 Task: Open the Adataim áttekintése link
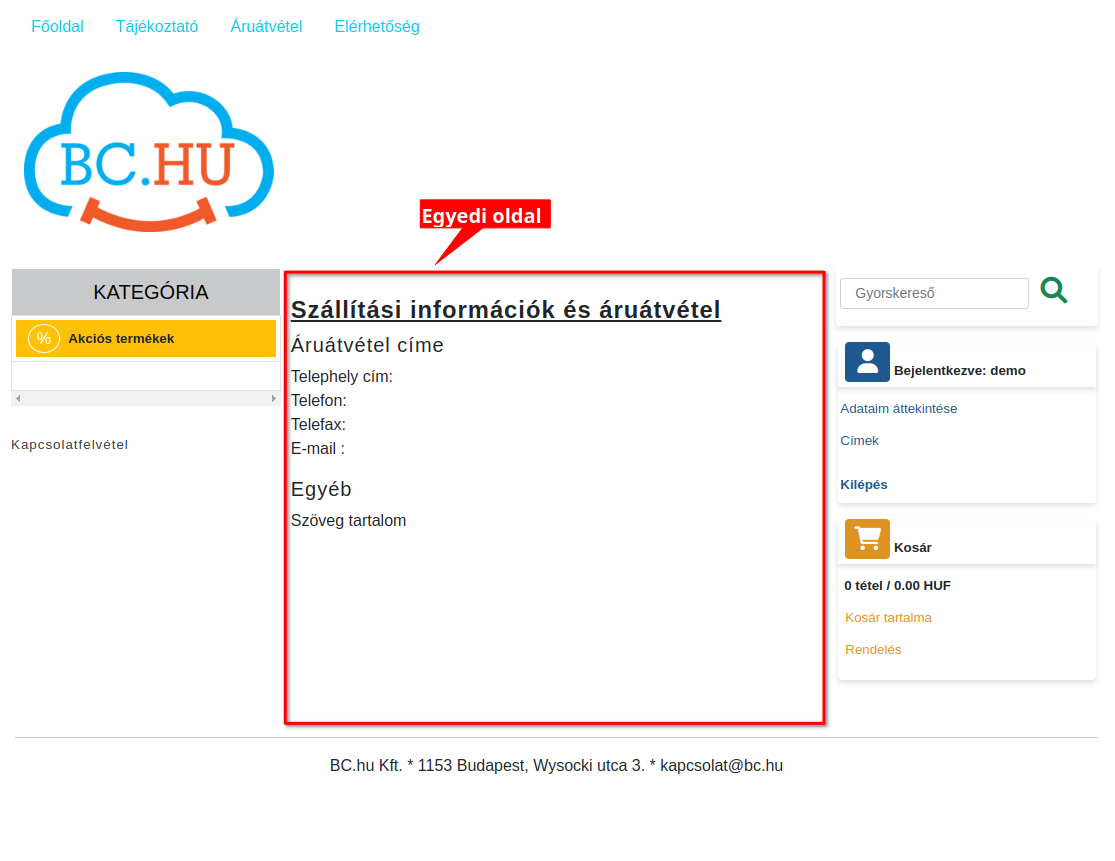coord(899,409)
